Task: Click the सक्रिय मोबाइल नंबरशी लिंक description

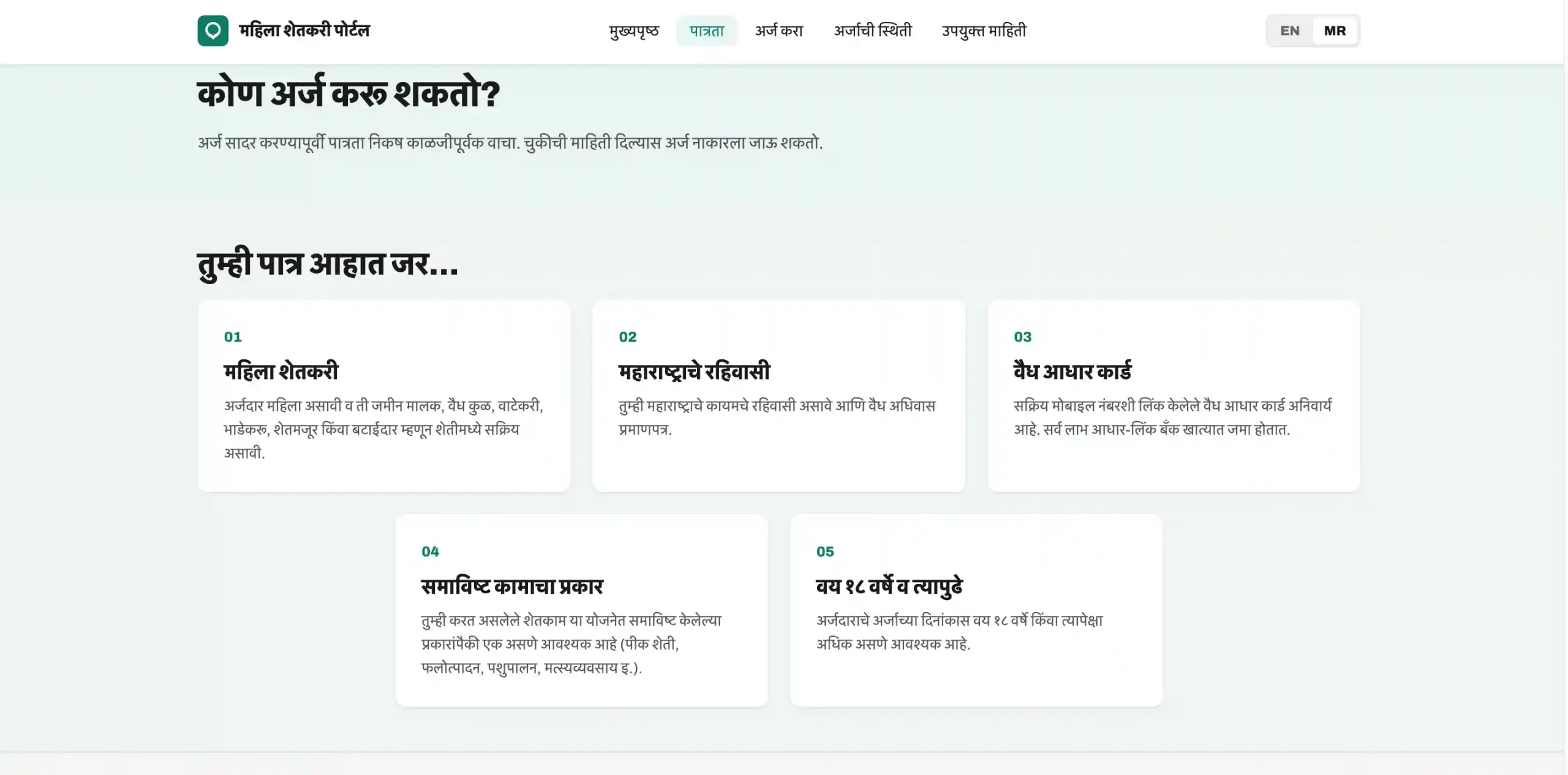Action: pos(1173,417)
